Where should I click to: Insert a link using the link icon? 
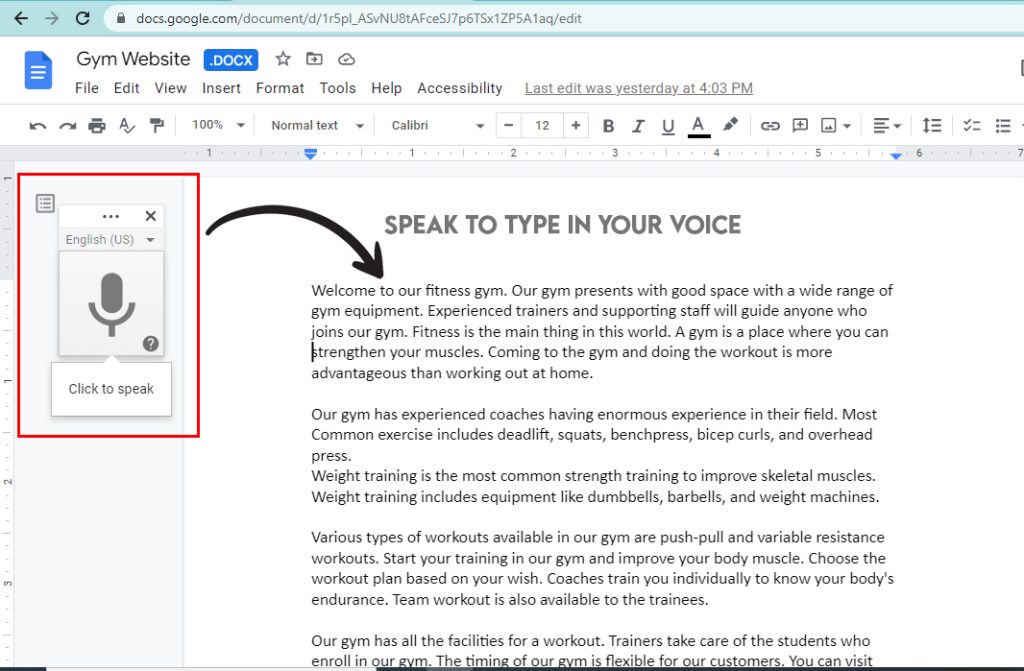pos(770,125)
